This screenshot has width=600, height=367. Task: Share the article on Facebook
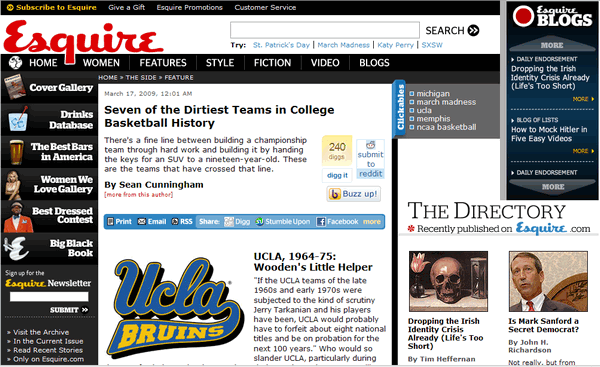point(338,222)
